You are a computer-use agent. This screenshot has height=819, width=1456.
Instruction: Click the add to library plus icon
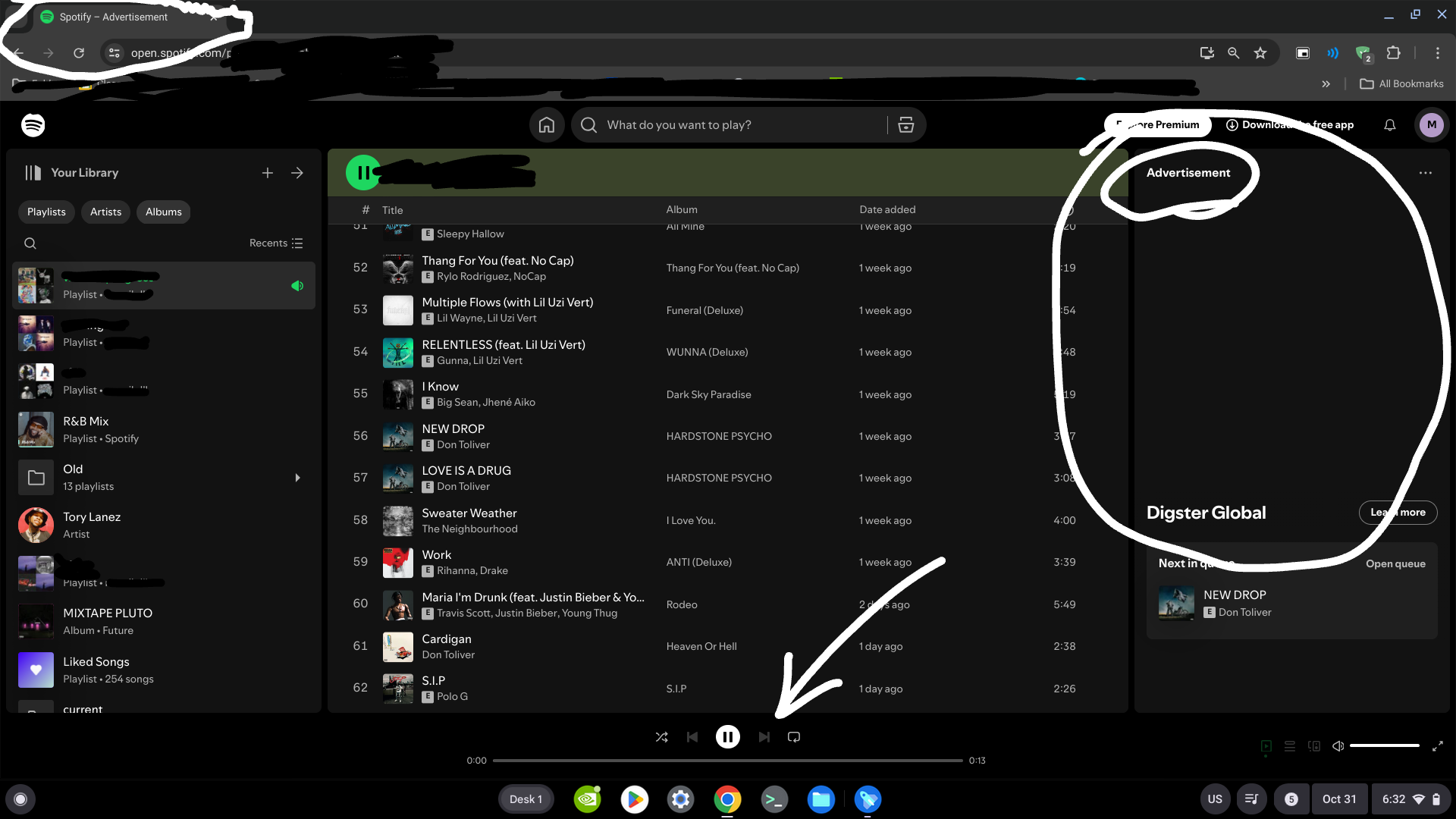(268, 172)
